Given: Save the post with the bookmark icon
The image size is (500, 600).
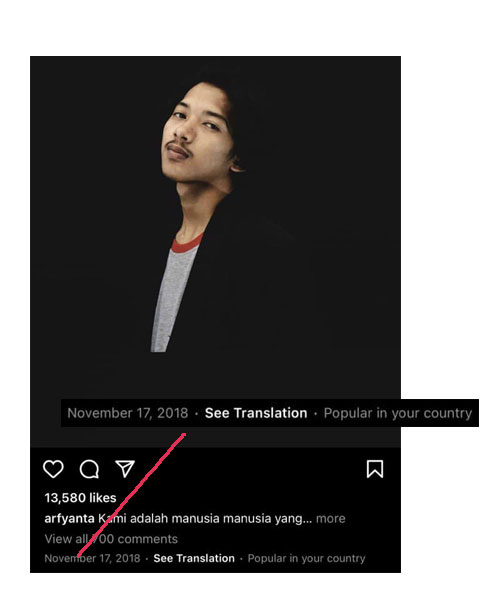Looking at the screenshot, I should click(375, 469).
